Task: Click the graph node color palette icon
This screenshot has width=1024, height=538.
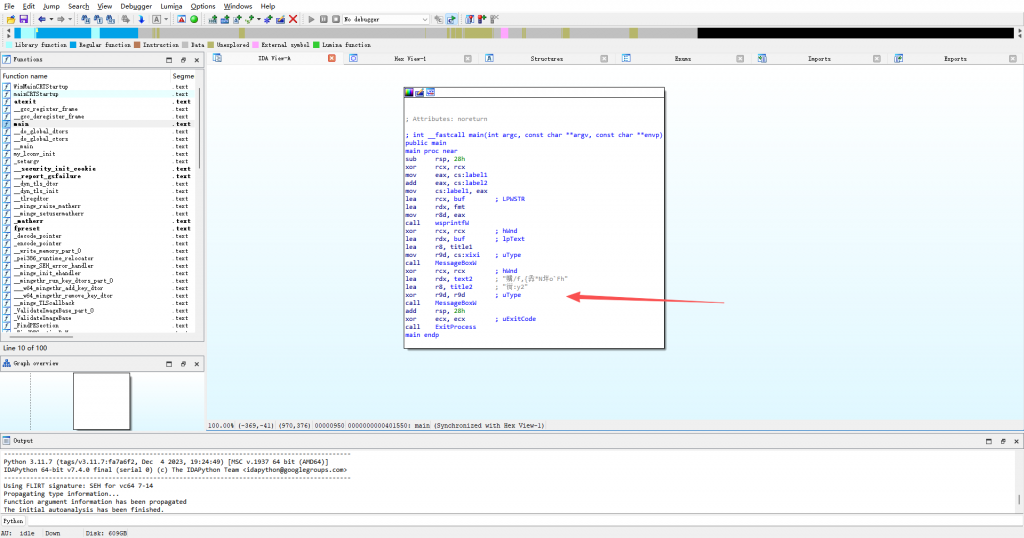Action: [x=409, y=92]
